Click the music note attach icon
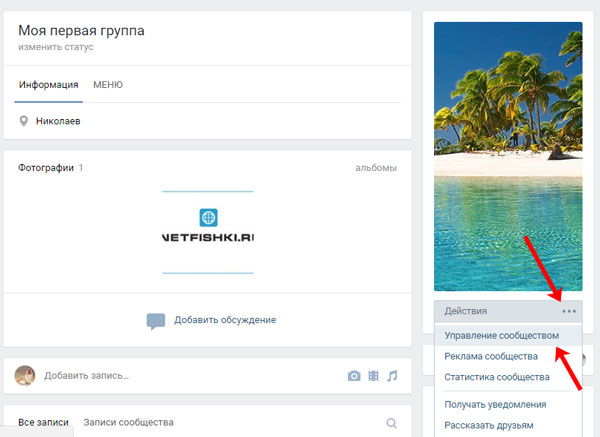Viewport: 600px width, 437px height. (x=392, y=376)
